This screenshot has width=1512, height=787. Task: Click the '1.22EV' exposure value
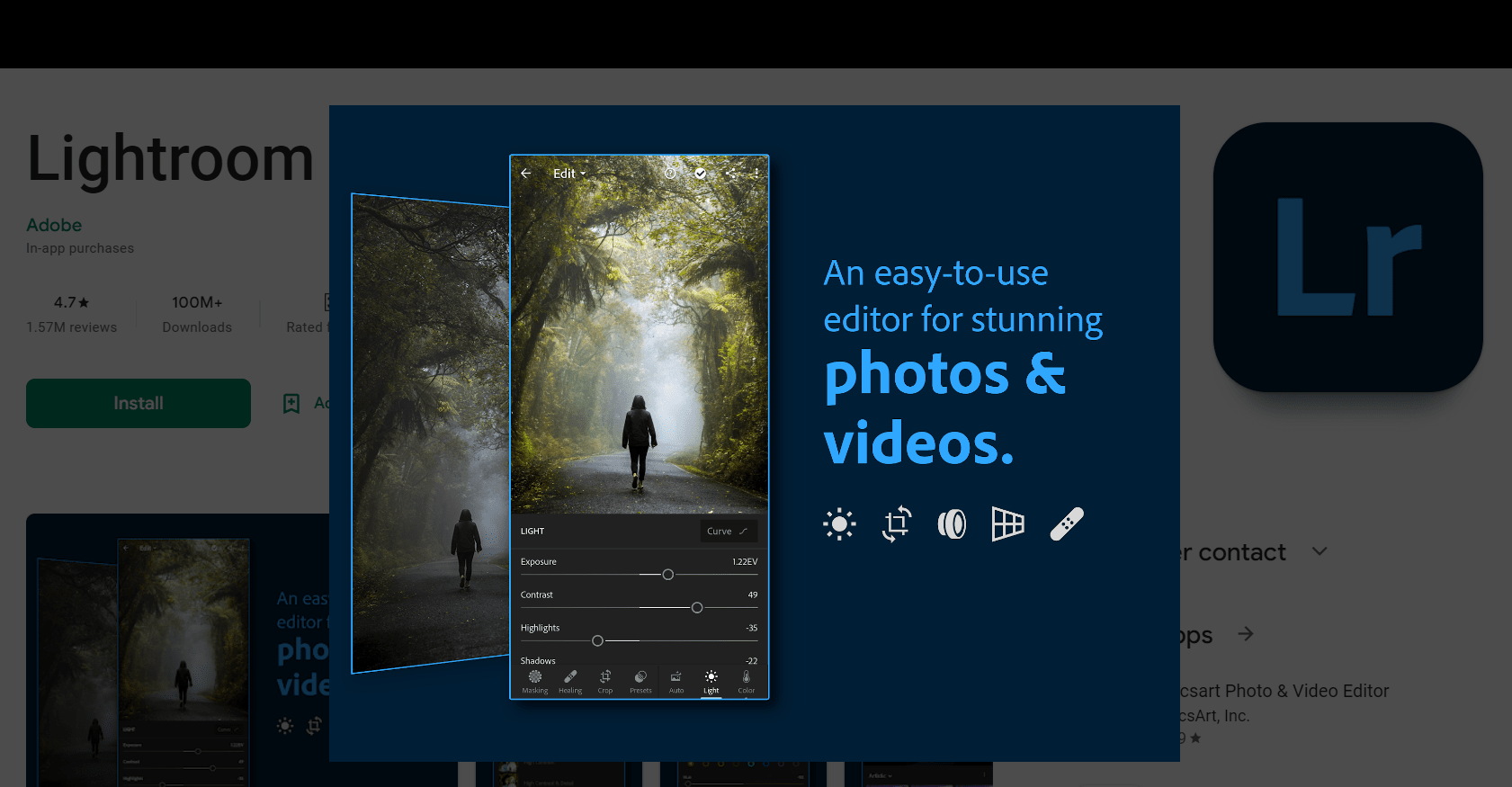click(745, 562)
